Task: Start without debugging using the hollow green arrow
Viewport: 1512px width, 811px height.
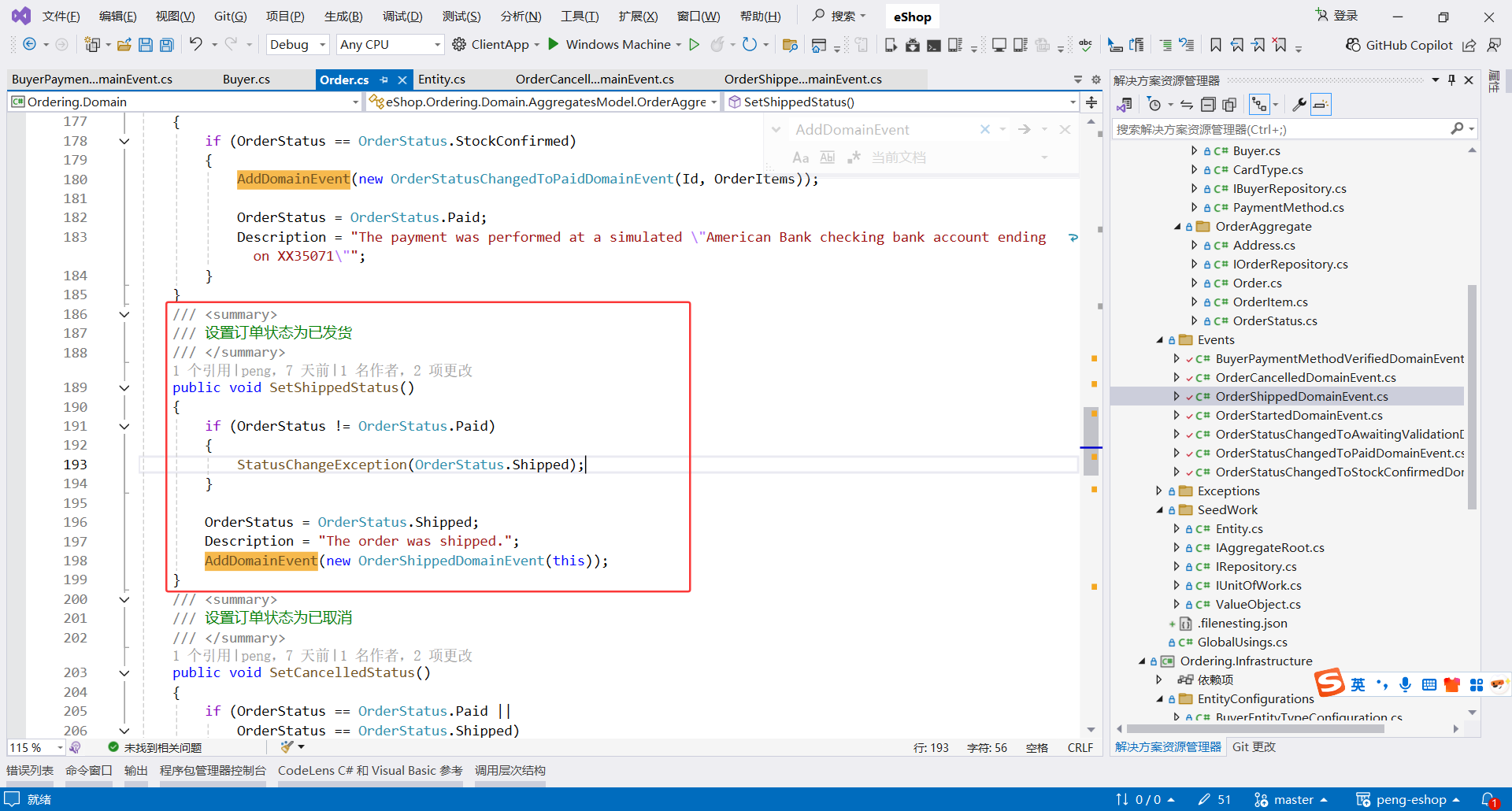Action: click(694, 44)
